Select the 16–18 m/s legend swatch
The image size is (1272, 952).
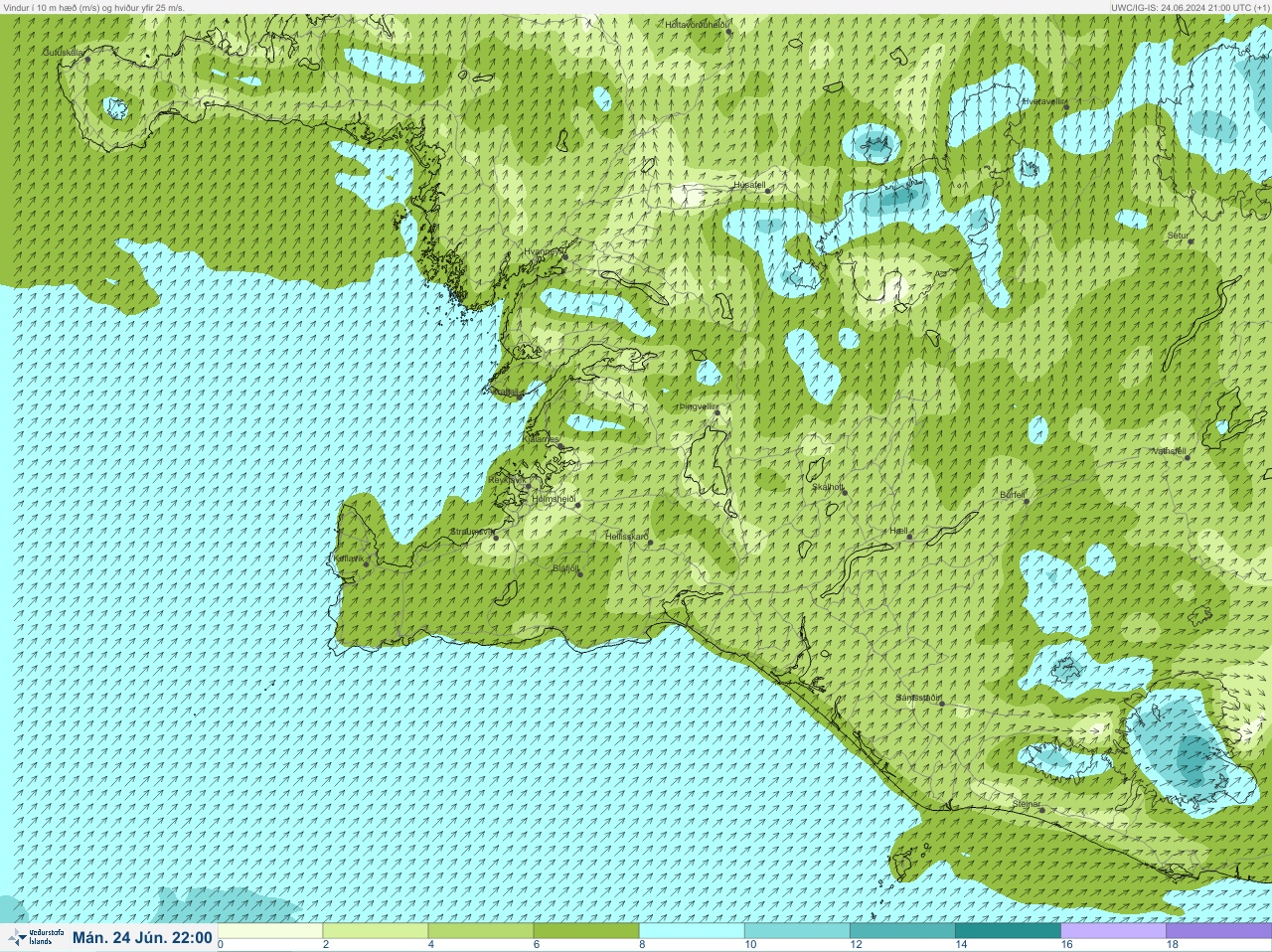[1113, 932]
